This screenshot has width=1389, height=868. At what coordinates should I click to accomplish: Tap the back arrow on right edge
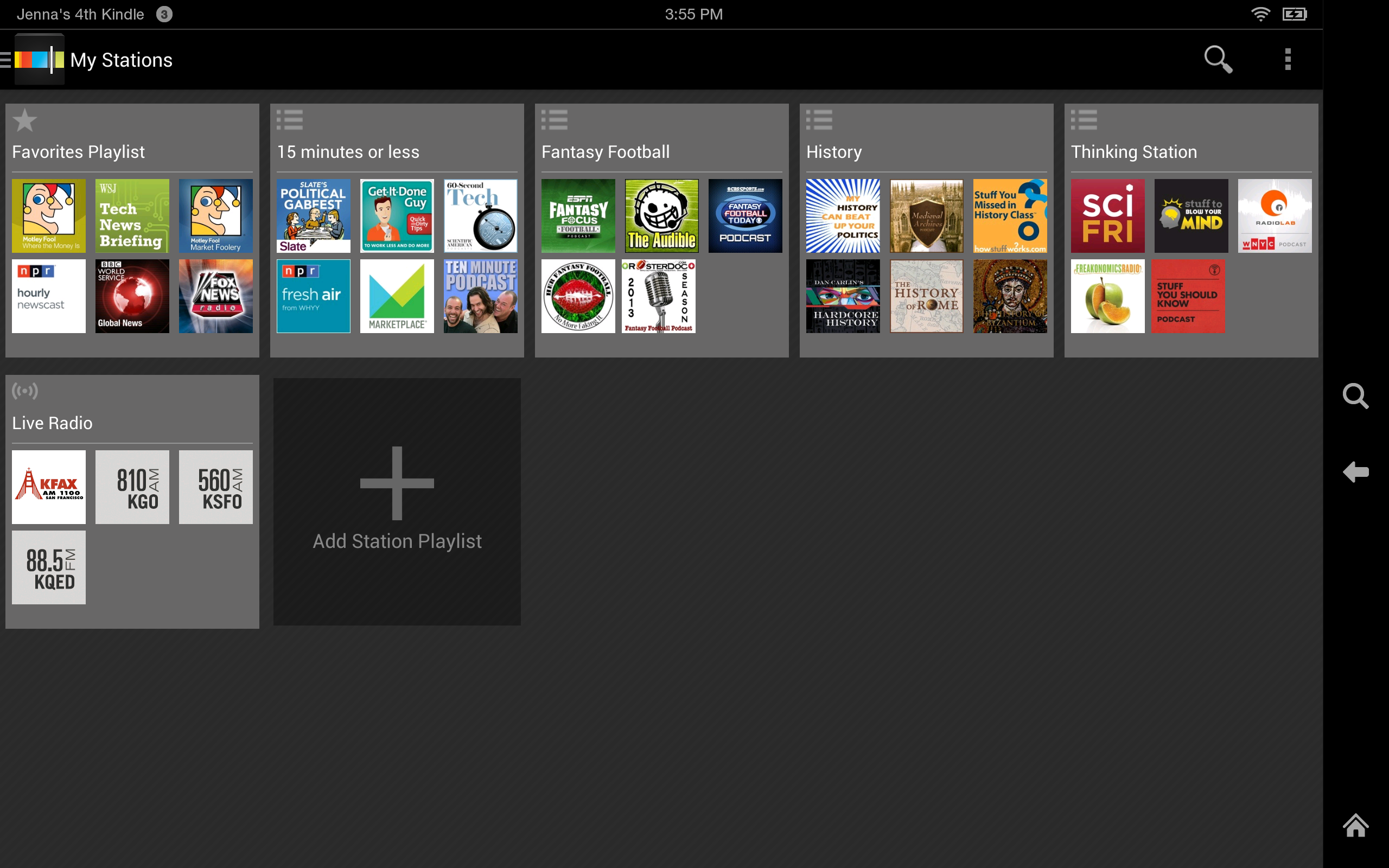1356,472
